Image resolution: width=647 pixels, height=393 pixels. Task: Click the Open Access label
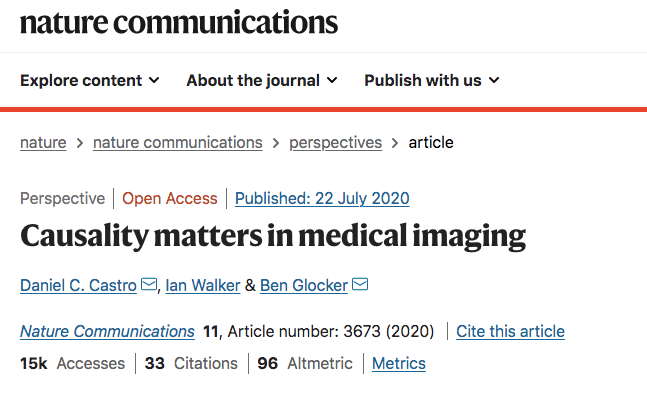tap(170, 199)
